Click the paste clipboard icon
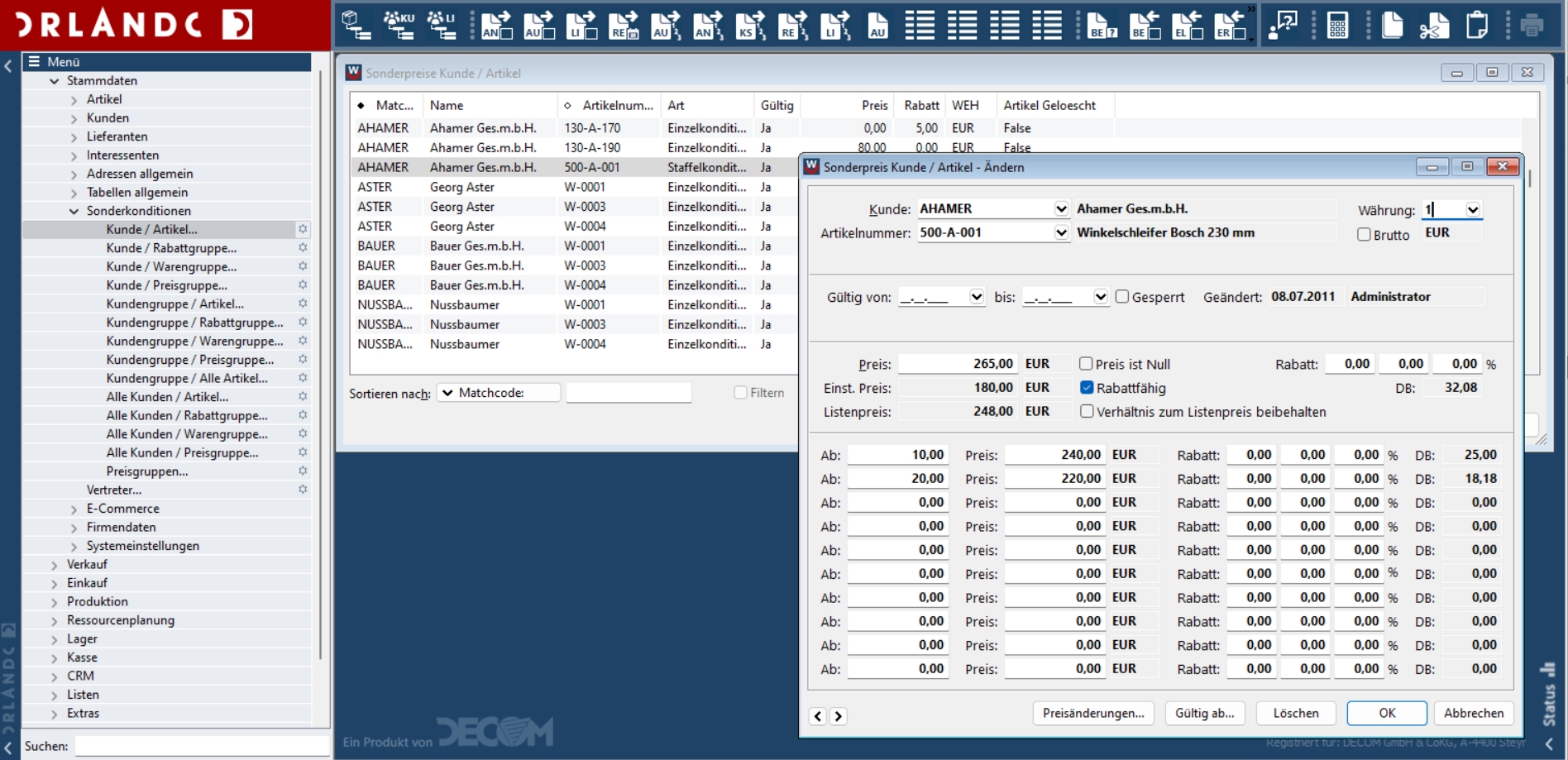This screenshot has width=1568, height=760. (1477, 25)
